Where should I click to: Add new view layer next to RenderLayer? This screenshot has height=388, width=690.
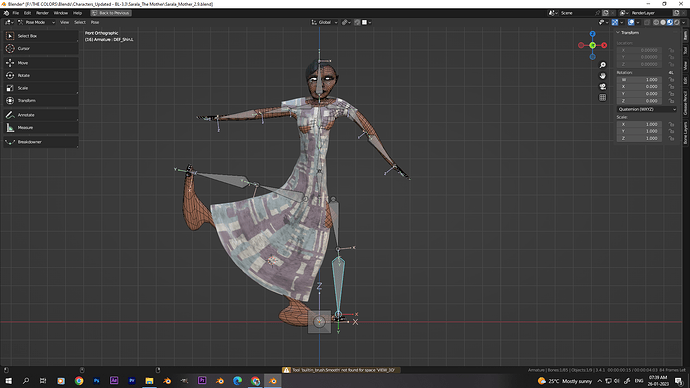[676, 13]
